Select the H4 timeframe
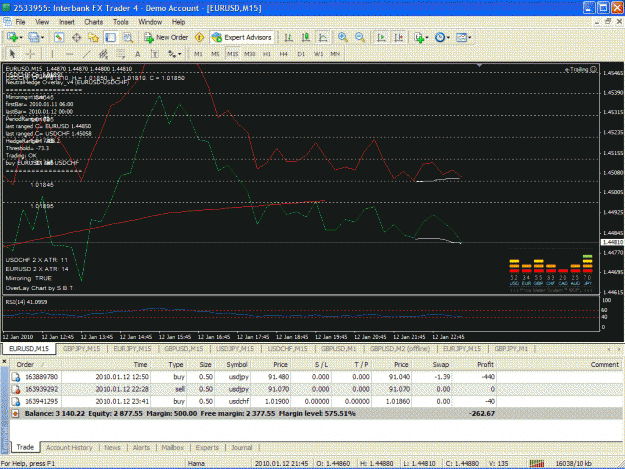The width and height of the screenshot is (625, 469). 283,54
